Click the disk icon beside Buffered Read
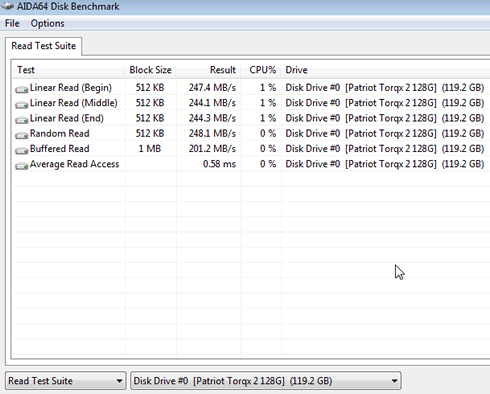The width and height of the screenshot is (490, 394). coord(22,151)
